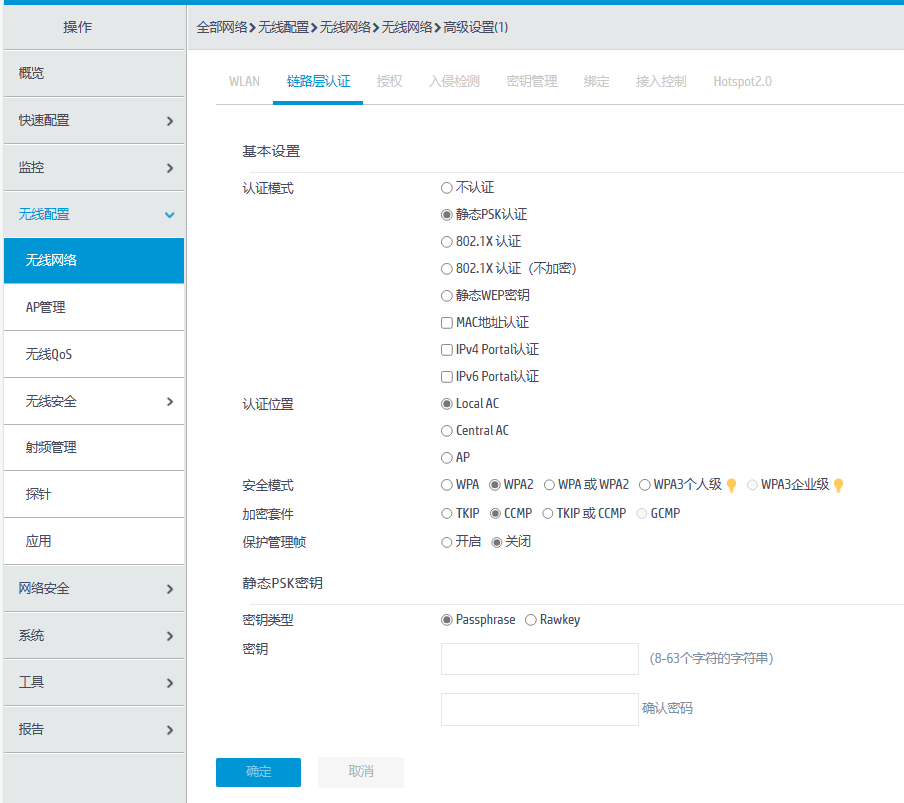
Task: Select Local AC as authentication location
Action: (447, 404)
